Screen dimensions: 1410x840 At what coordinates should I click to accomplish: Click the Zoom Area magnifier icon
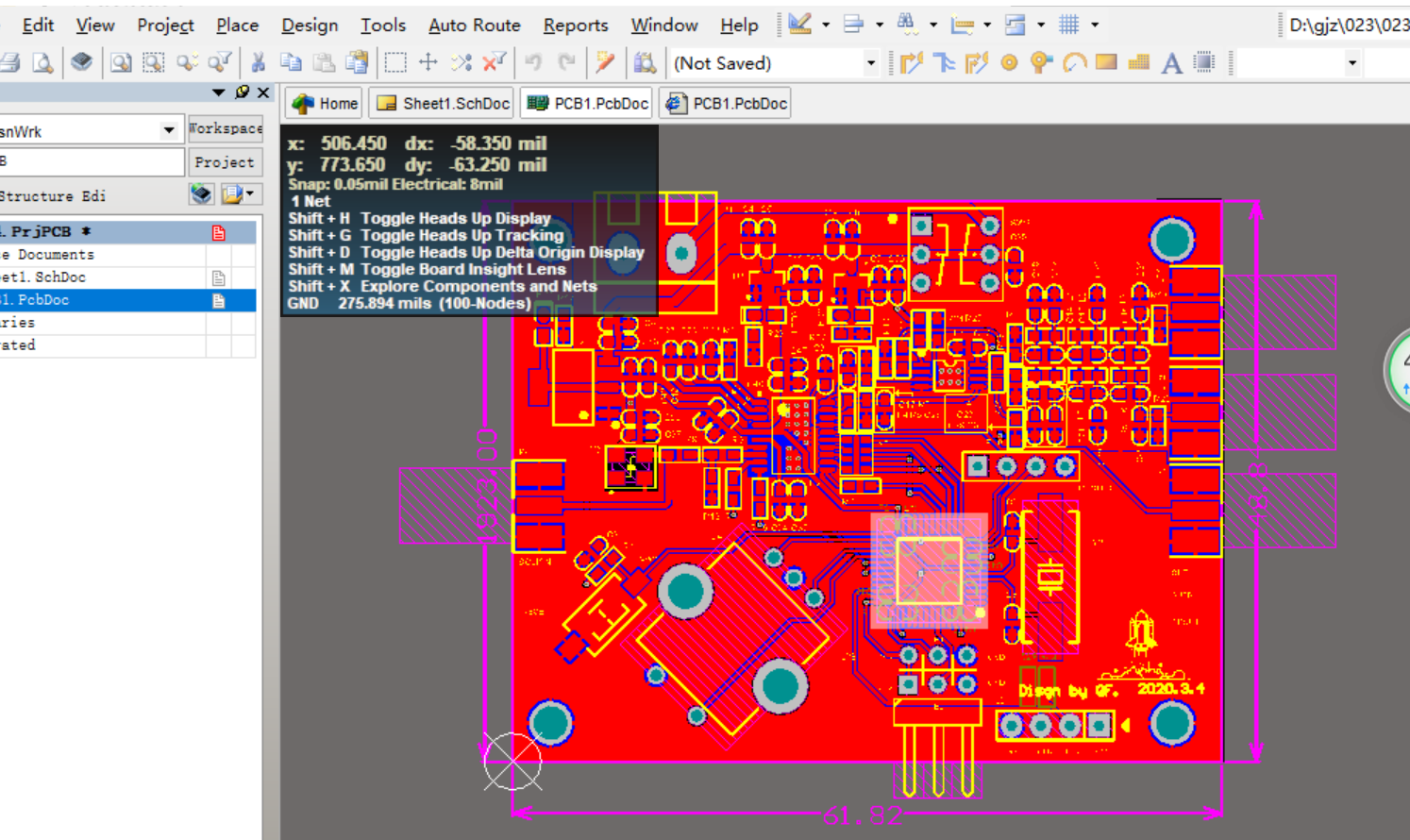121,63
